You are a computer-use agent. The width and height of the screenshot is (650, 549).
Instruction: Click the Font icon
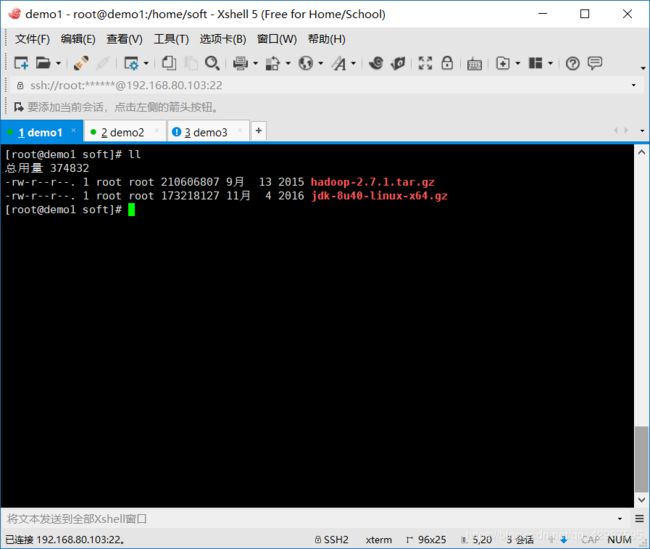(x=339, y=63)
